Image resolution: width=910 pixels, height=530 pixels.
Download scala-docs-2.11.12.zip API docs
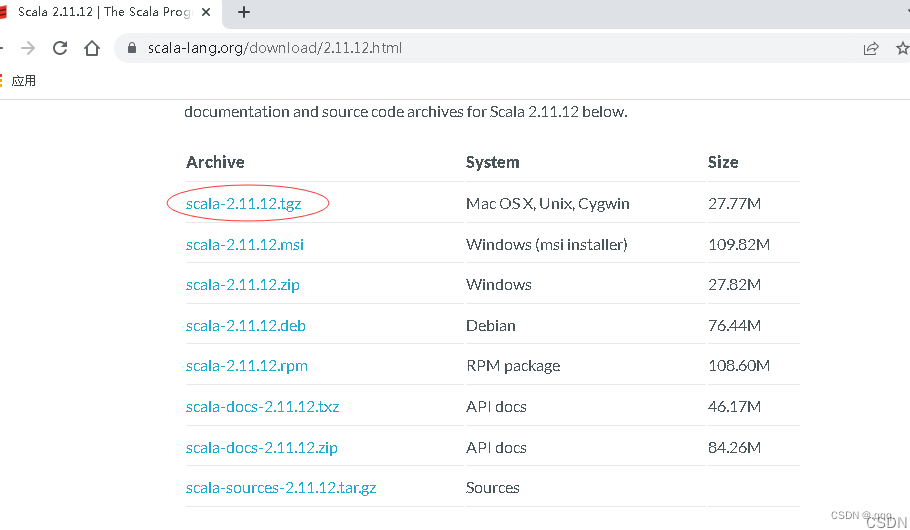click(x=262, y=448)
